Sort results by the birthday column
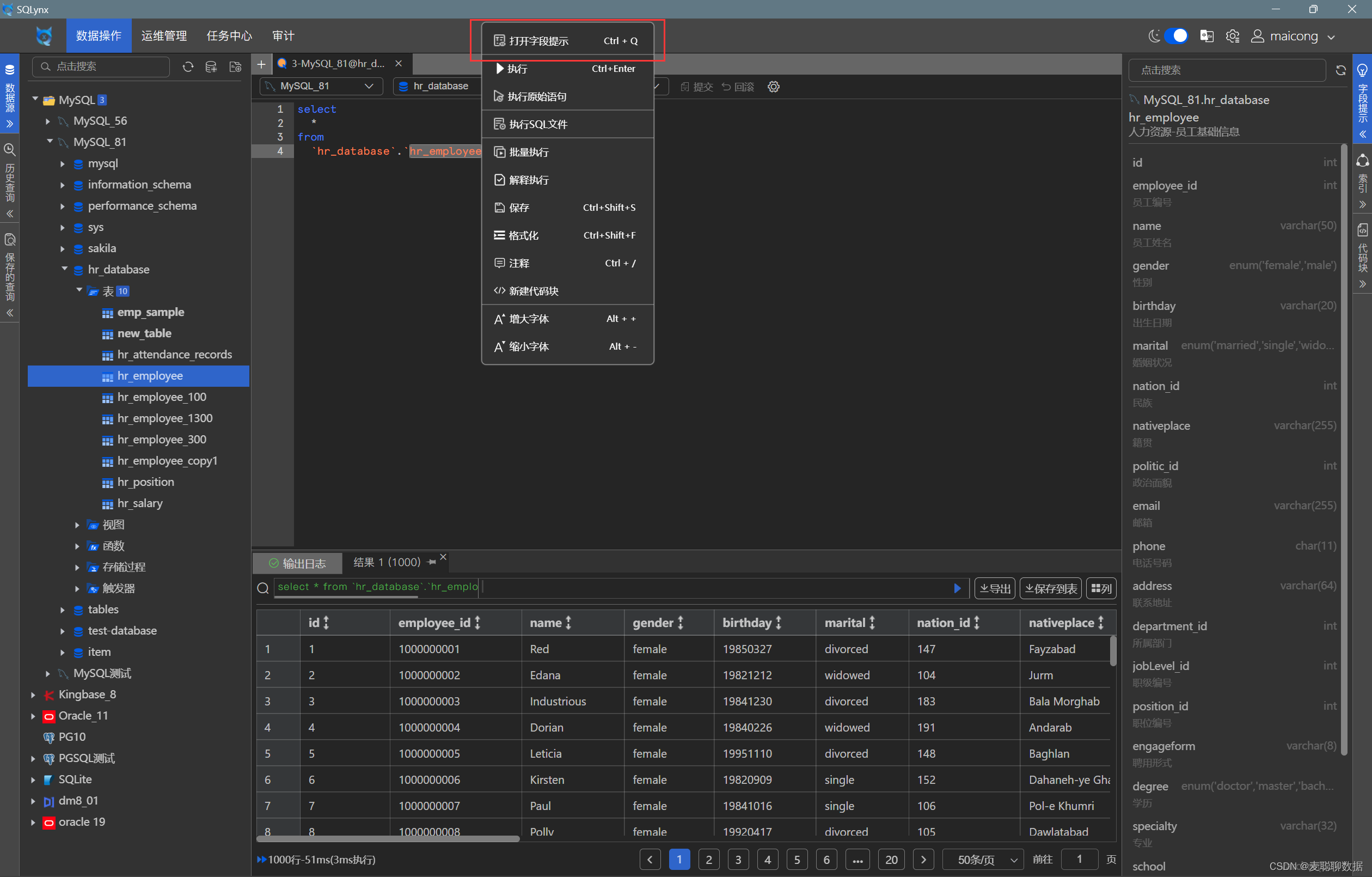Image resolution: width=1372 pixels, height=877 pixels. pos(779,622)
